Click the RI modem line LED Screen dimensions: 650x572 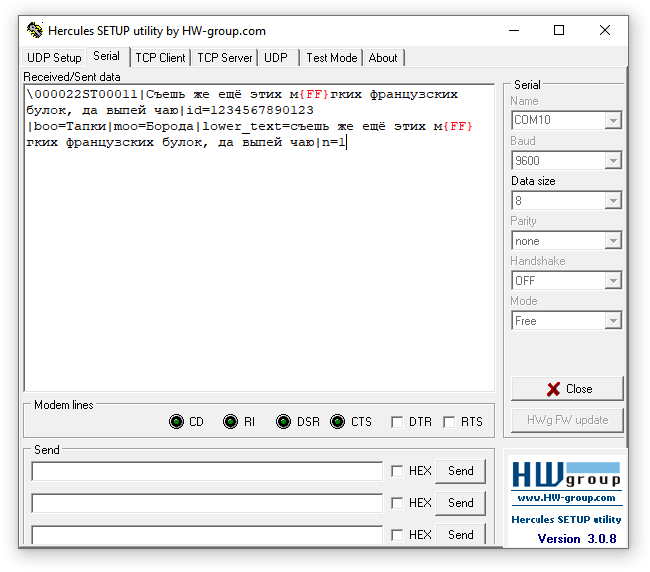[231, 422]
